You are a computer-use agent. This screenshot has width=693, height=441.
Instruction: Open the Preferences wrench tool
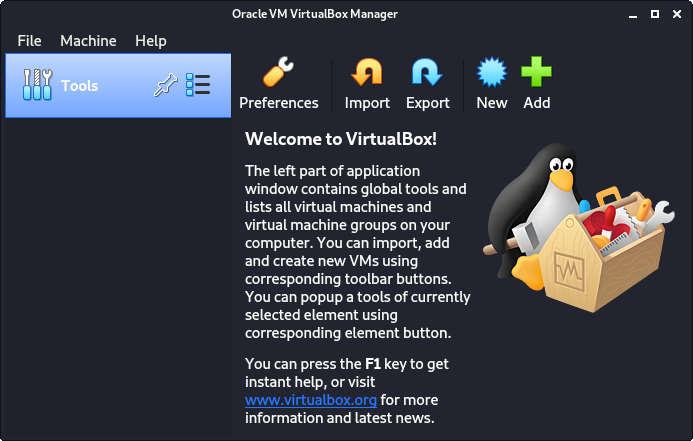click(278, 84)
